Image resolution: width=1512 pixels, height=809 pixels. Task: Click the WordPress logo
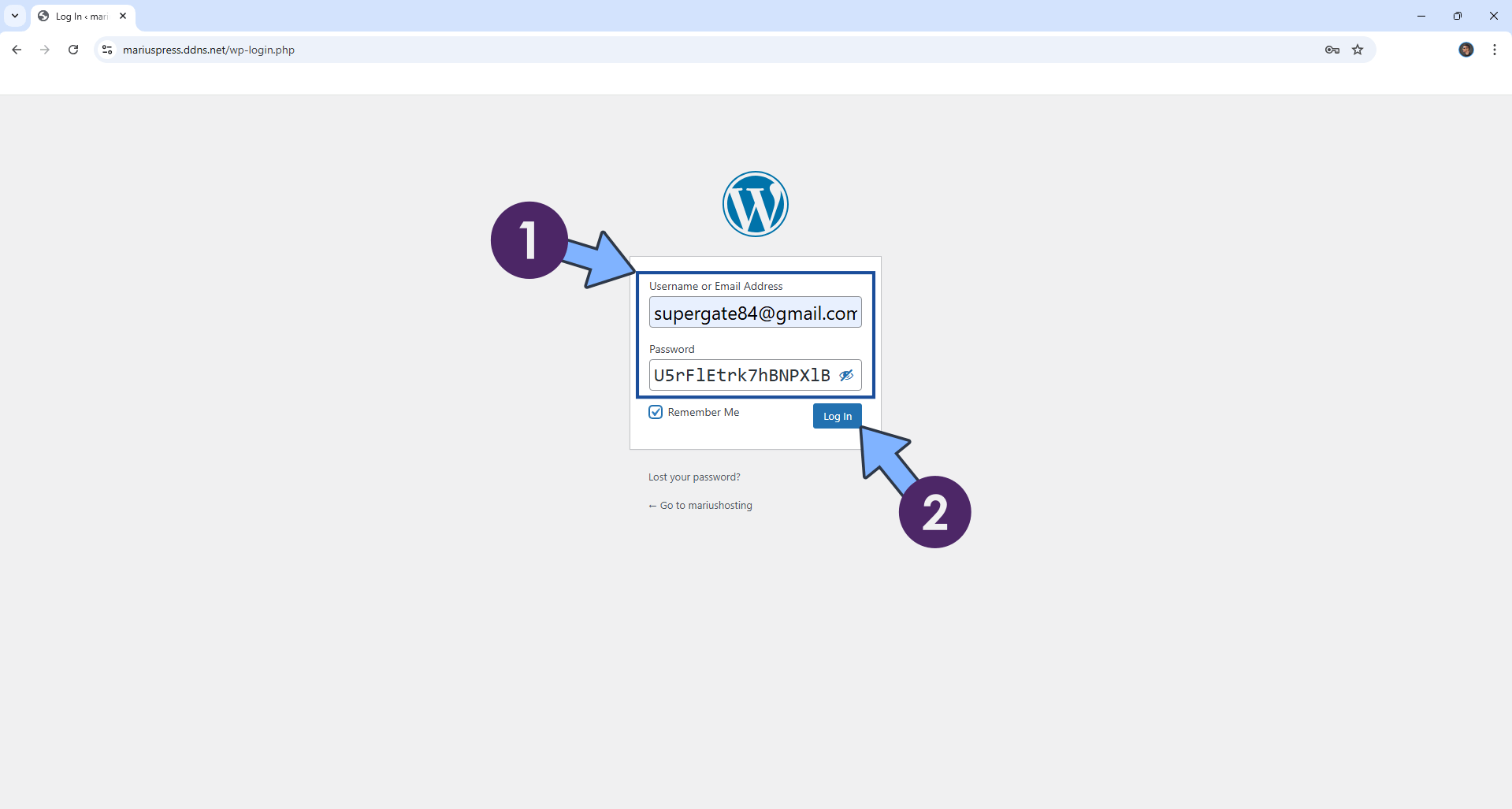(755, 204)
